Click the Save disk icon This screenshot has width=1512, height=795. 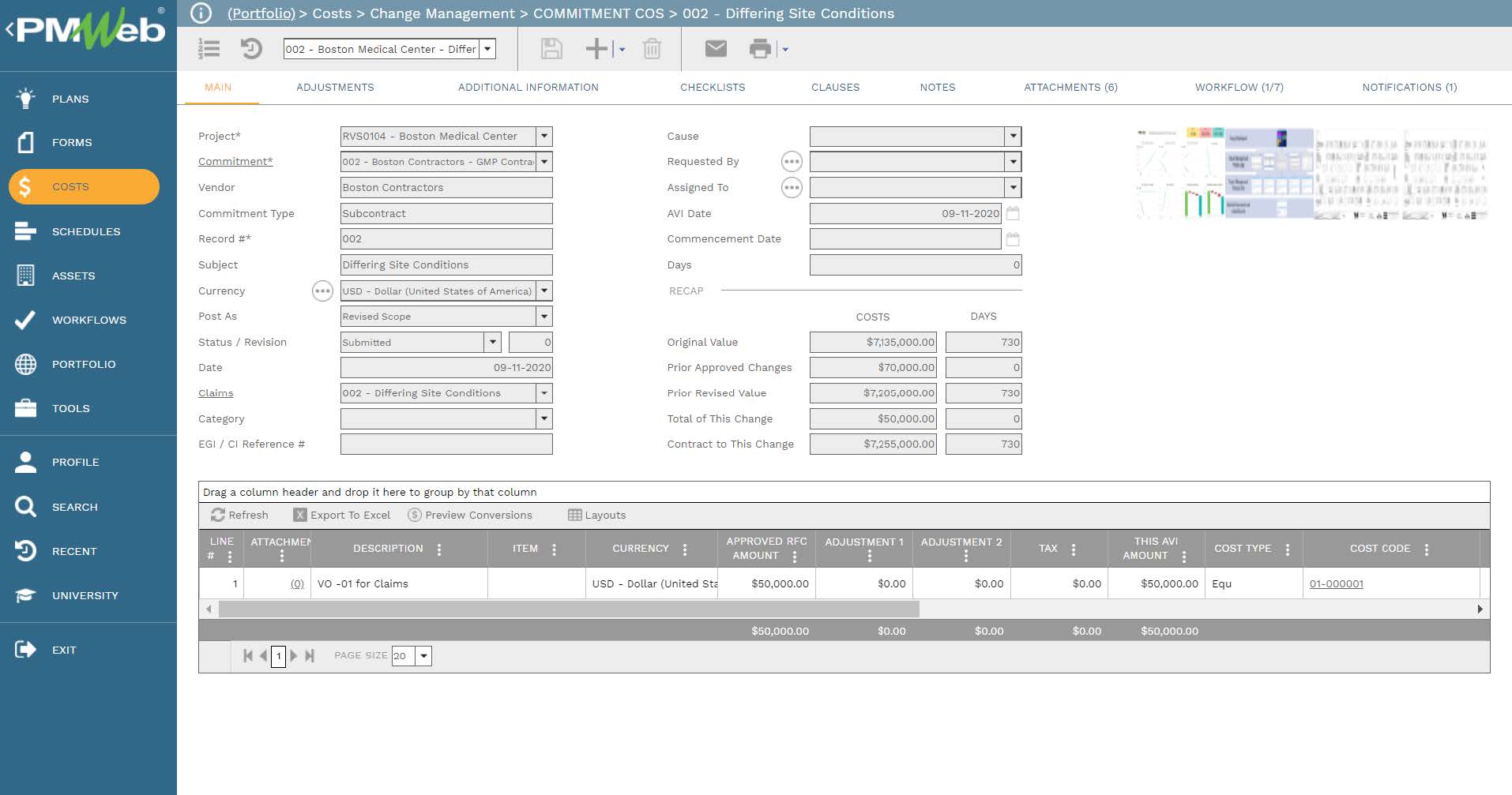click(551, 49)
